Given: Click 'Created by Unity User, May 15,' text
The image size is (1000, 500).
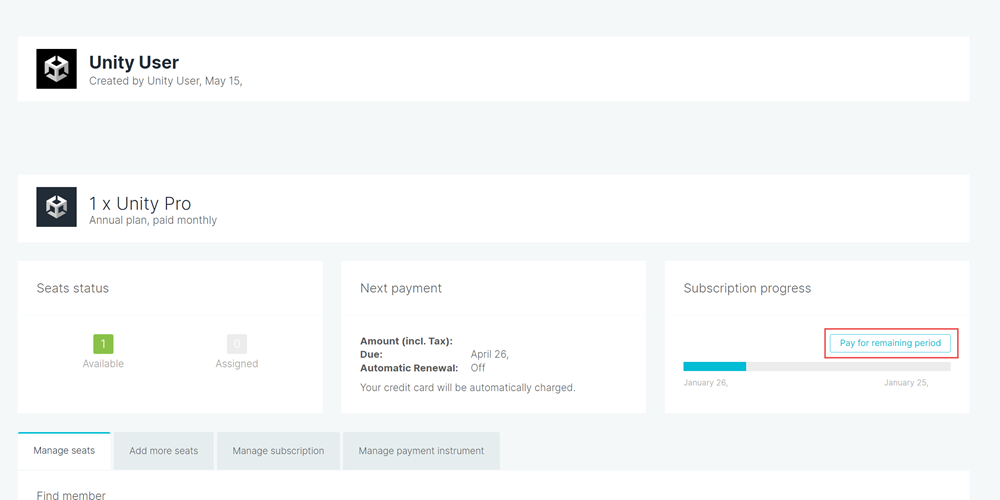Looking at the screenshot, I should click(166, 82).
